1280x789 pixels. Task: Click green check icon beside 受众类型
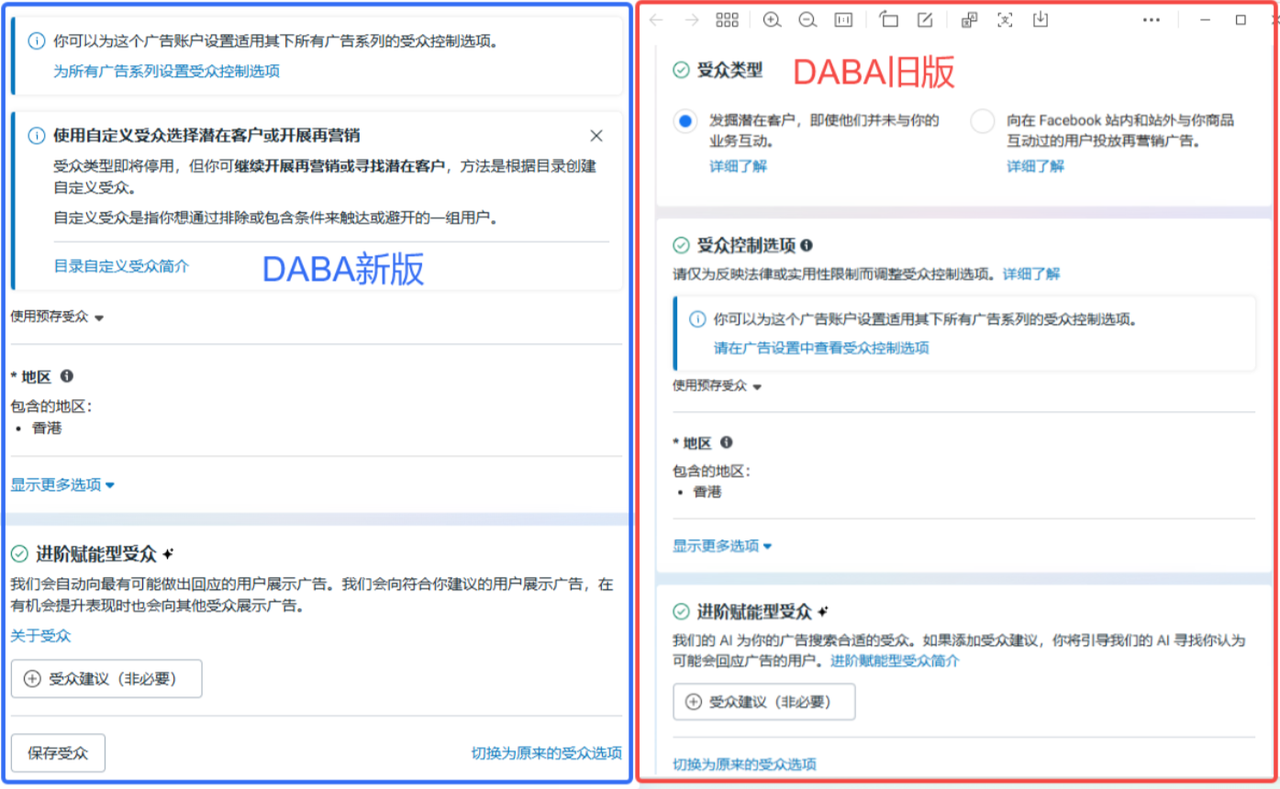coord(681,70)
